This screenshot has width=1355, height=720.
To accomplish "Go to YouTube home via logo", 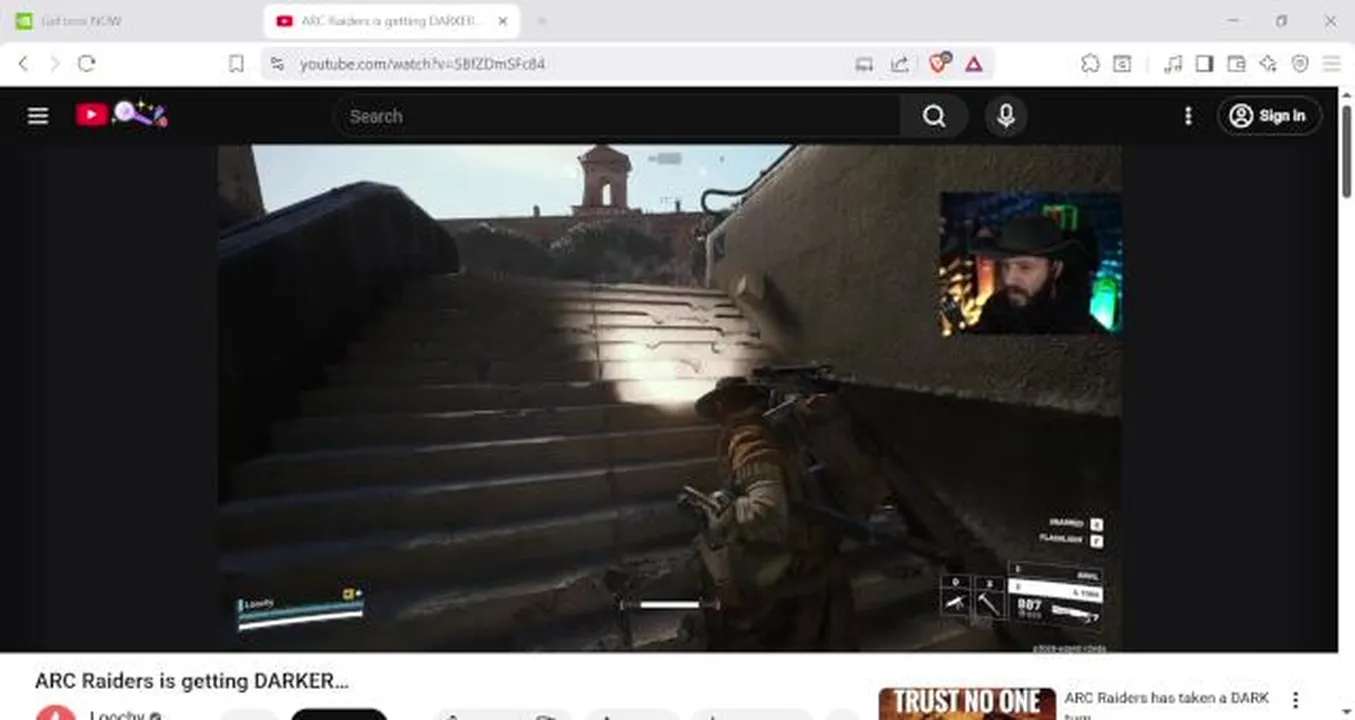I will point(121,115).
